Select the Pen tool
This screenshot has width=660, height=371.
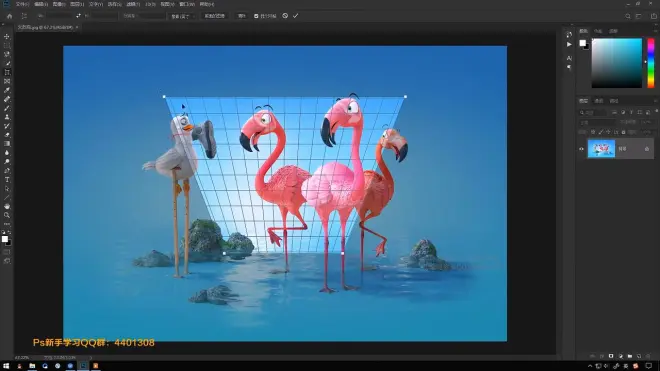[x=7, y=171]
